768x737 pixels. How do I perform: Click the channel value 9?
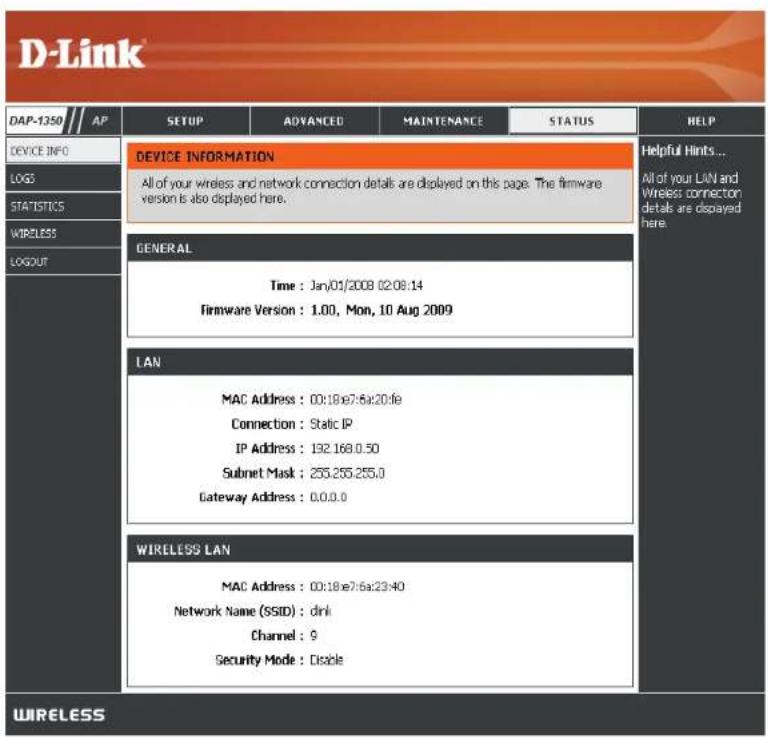314,635
